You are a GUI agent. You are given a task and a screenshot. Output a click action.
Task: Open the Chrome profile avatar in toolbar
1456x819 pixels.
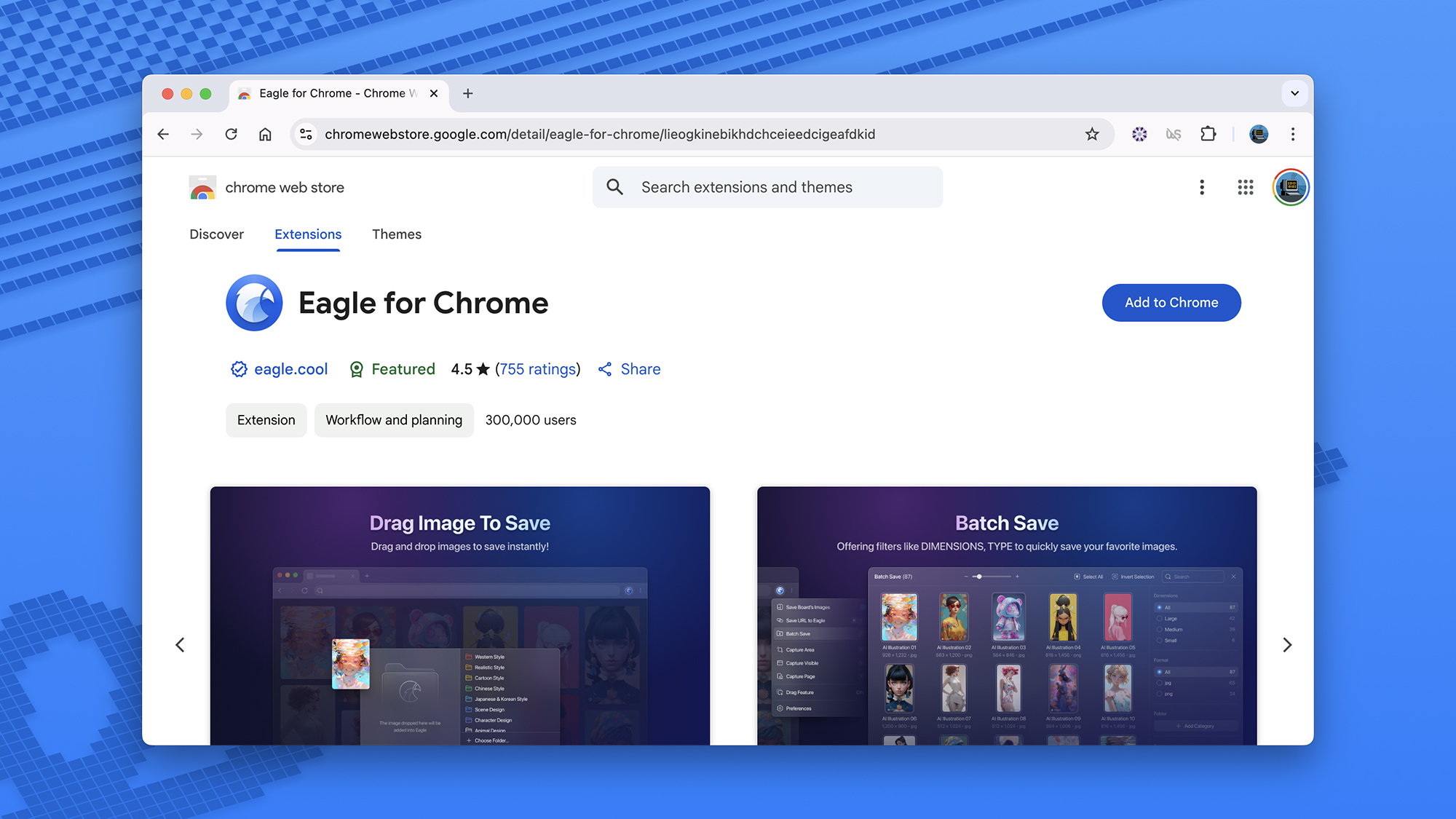tap(1259, 134)
